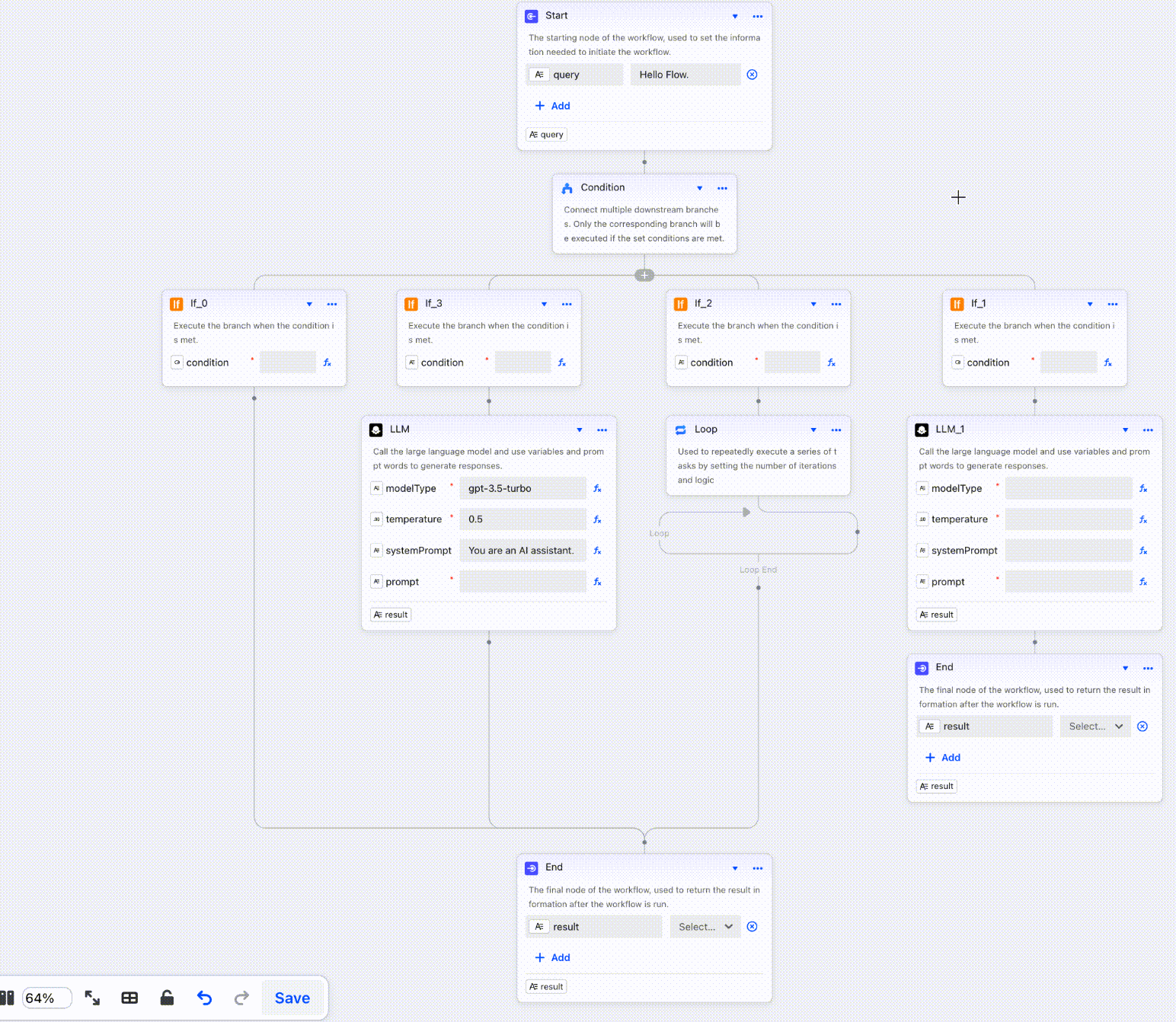Screen dimensions: 1176x1022
Task: Click the temperature field showing 0.5
Action: pos(523,519)
